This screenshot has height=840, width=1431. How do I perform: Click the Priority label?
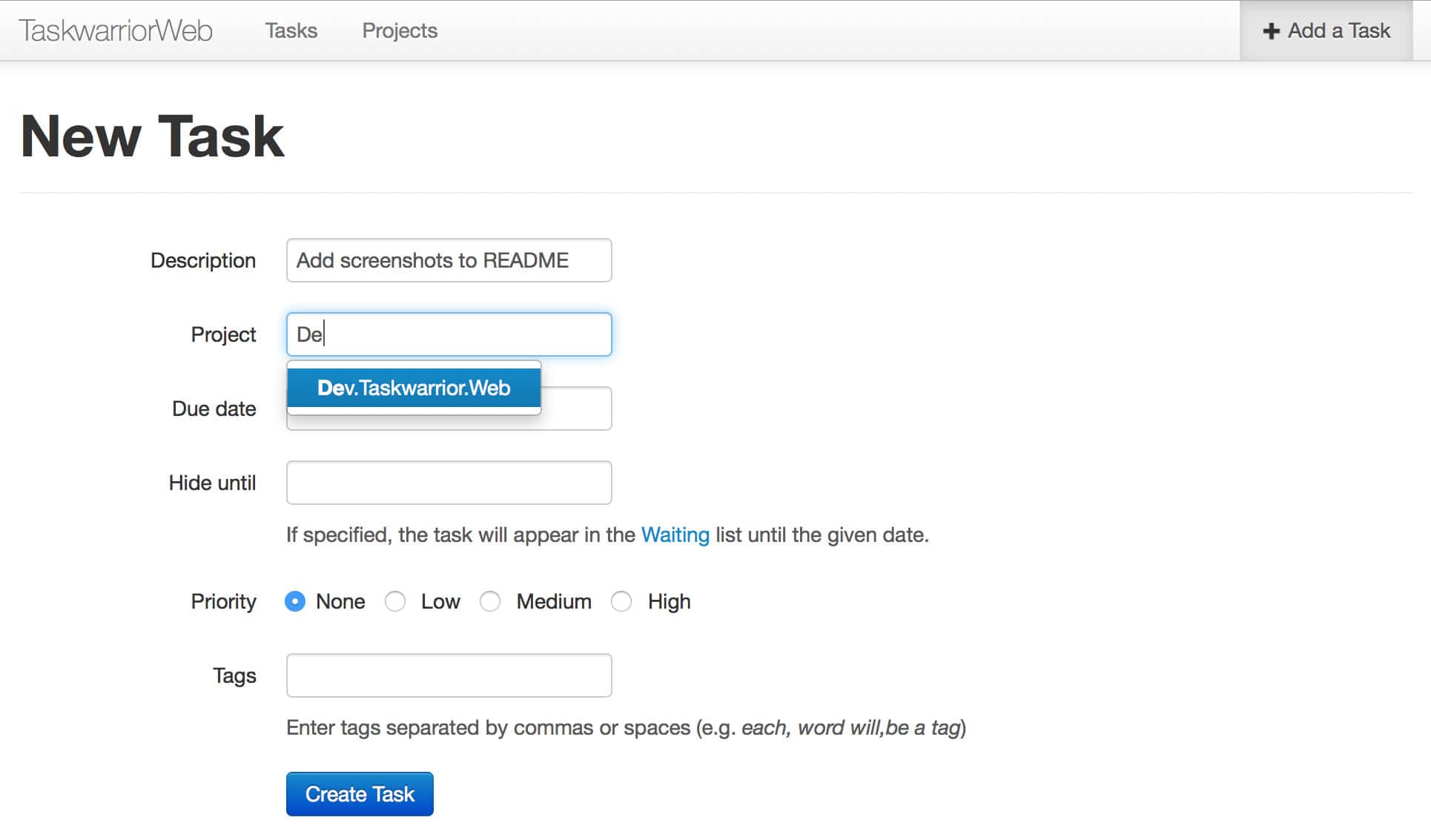(223, 601)
